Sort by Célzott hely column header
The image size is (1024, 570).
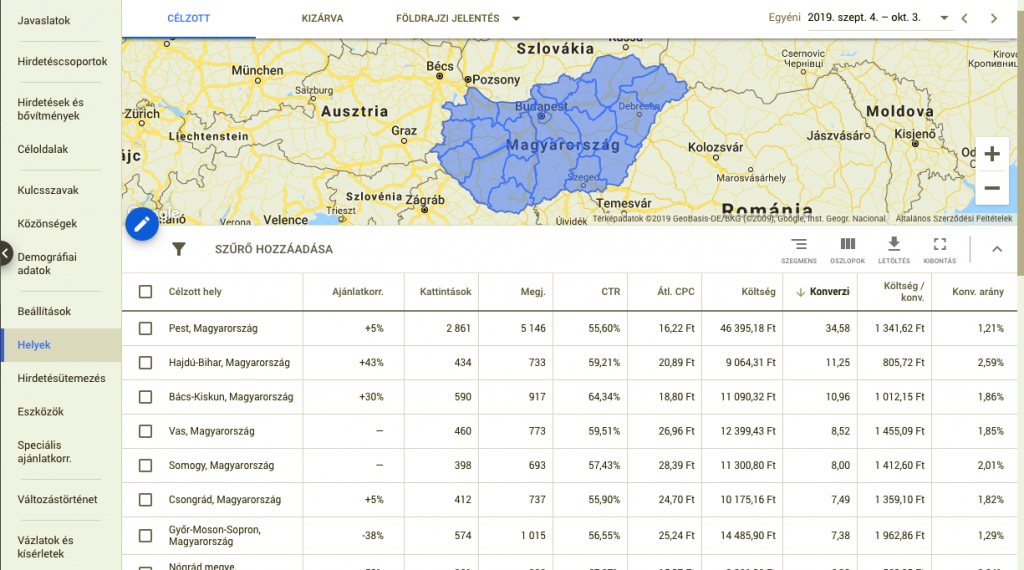[x=195, y=292]
